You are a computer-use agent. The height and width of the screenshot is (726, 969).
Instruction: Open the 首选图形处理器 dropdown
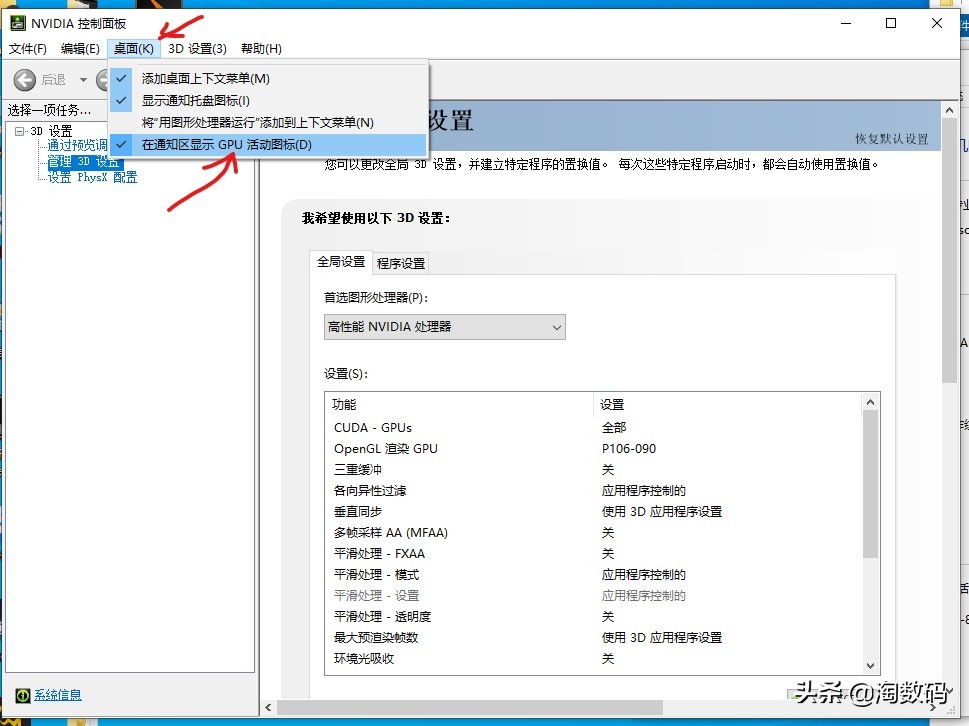click(x=557, y=326)
